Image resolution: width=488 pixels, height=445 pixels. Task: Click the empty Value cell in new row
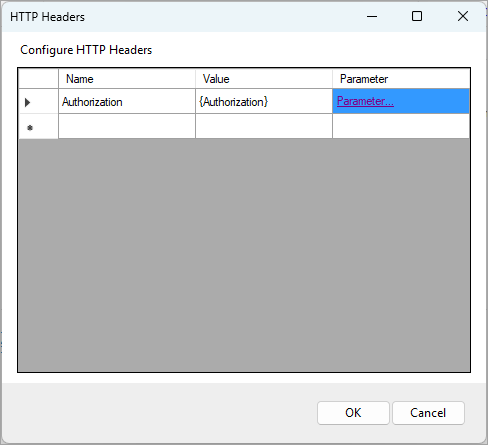point(264,126)
